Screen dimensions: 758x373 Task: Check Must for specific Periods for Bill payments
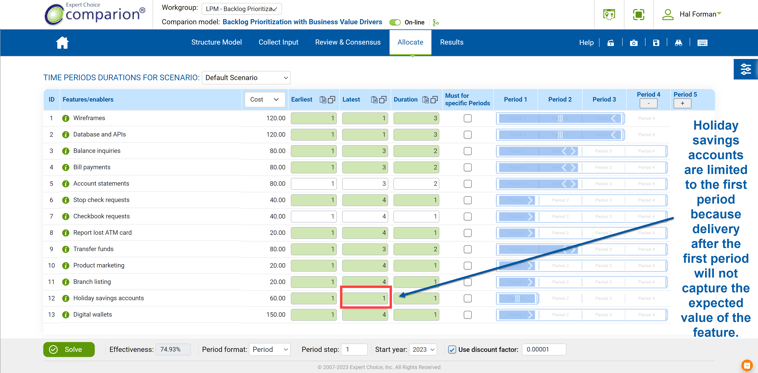tap(467, 167)
